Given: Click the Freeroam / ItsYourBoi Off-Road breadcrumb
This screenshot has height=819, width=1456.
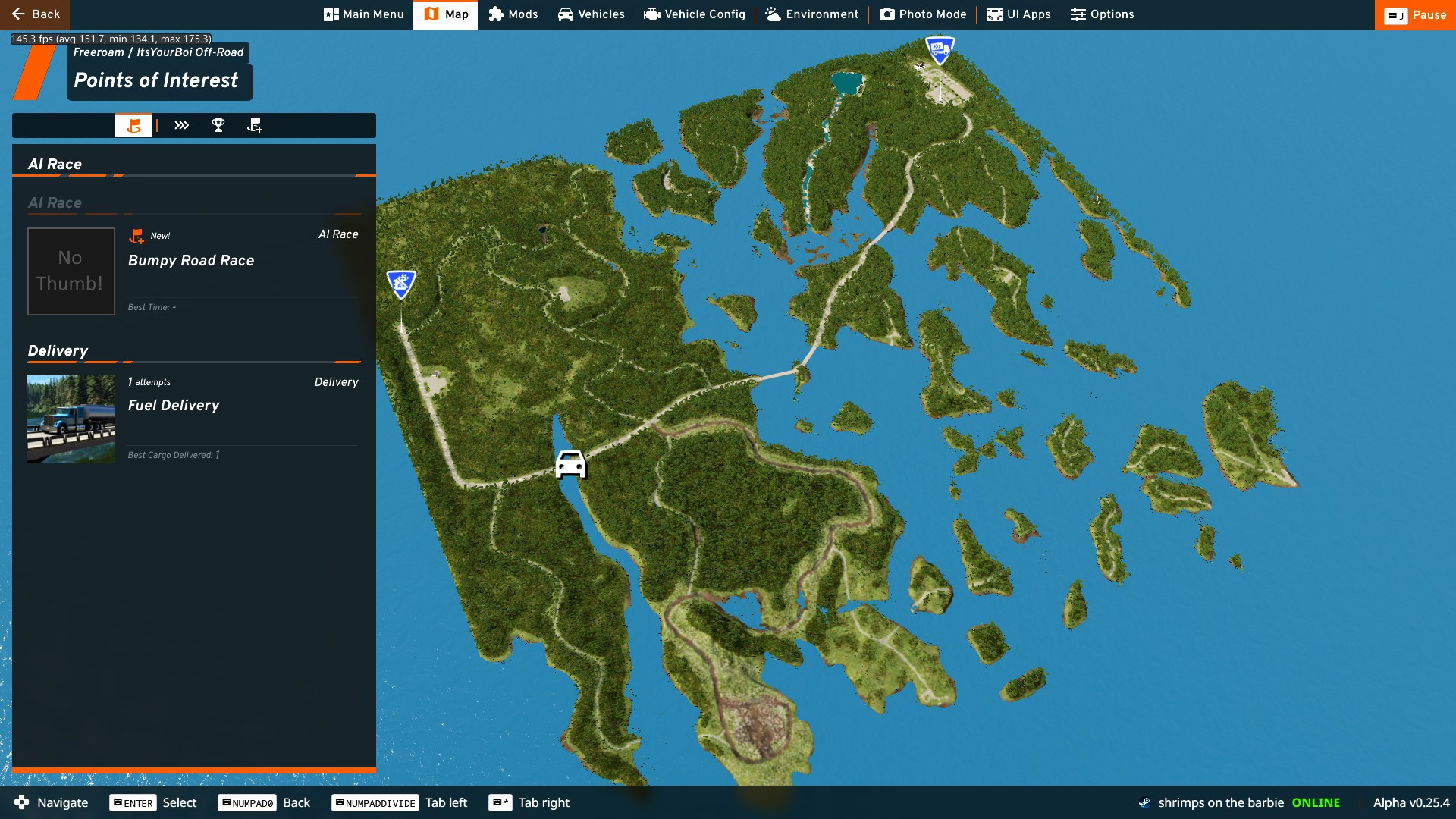Looking at the screenshot, I should [158, 52].
